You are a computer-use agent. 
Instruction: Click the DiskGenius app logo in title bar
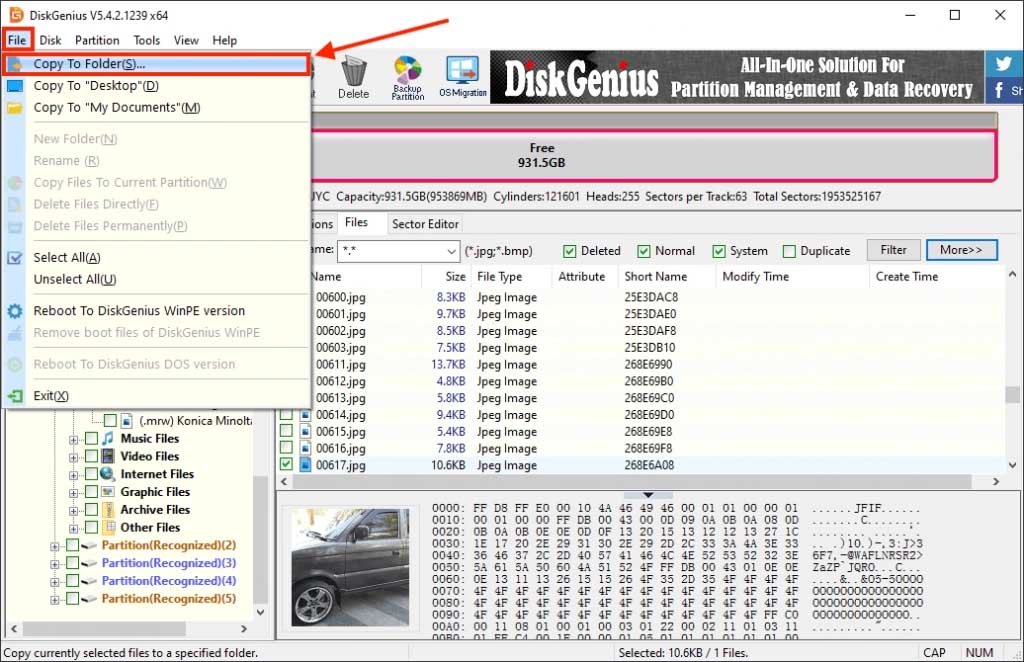[16, 14]
